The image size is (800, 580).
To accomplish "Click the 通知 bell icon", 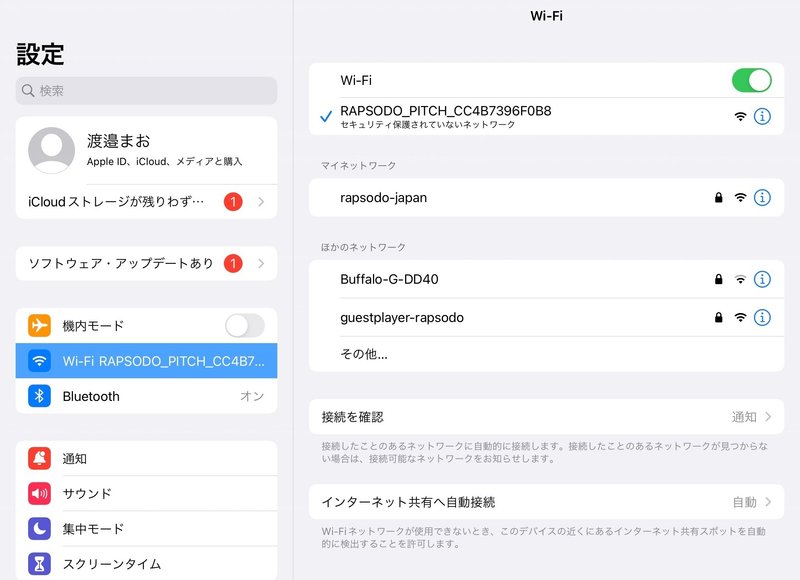I will pos(39,458).
